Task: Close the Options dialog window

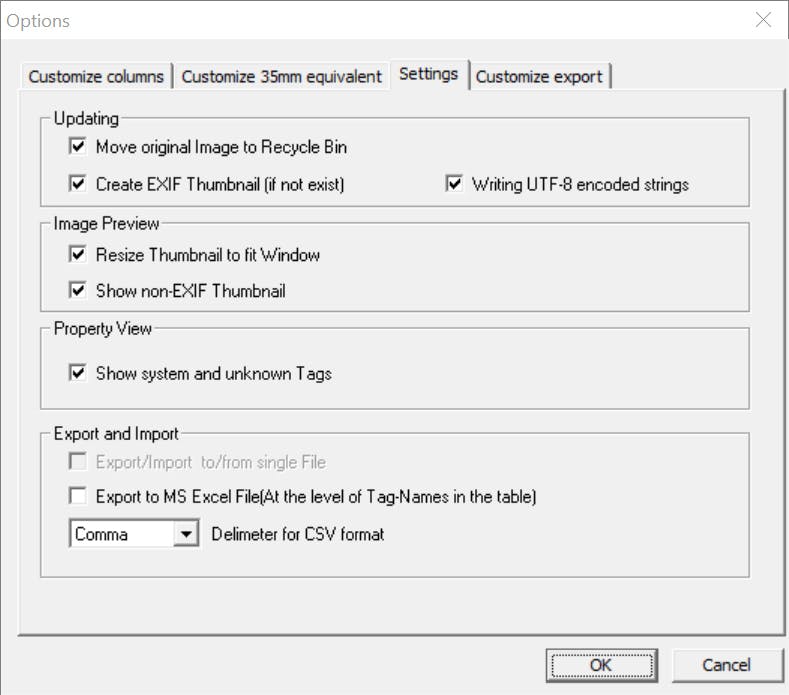Action: [x=764, y=20]
